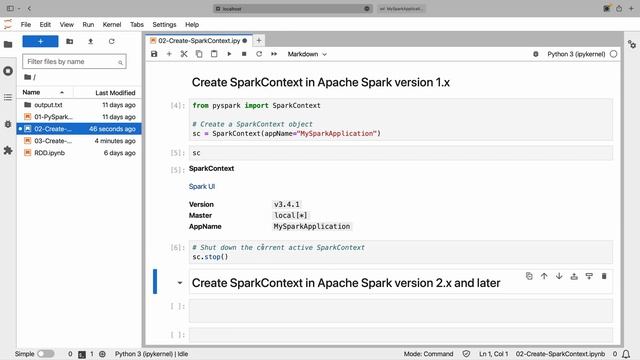Create a new folder in file browser
Screen dimensions: 640x360
(x=69, y=41)
